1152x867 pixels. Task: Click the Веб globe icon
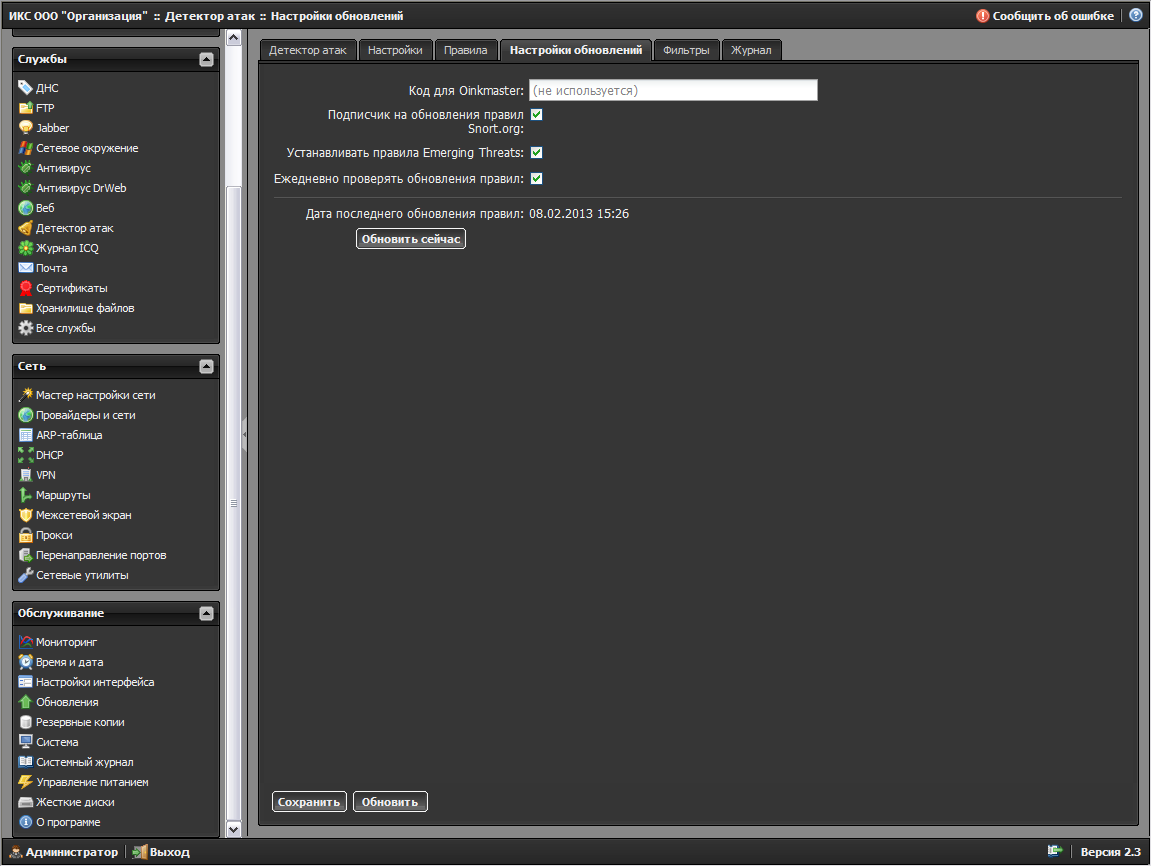point(26,208)
